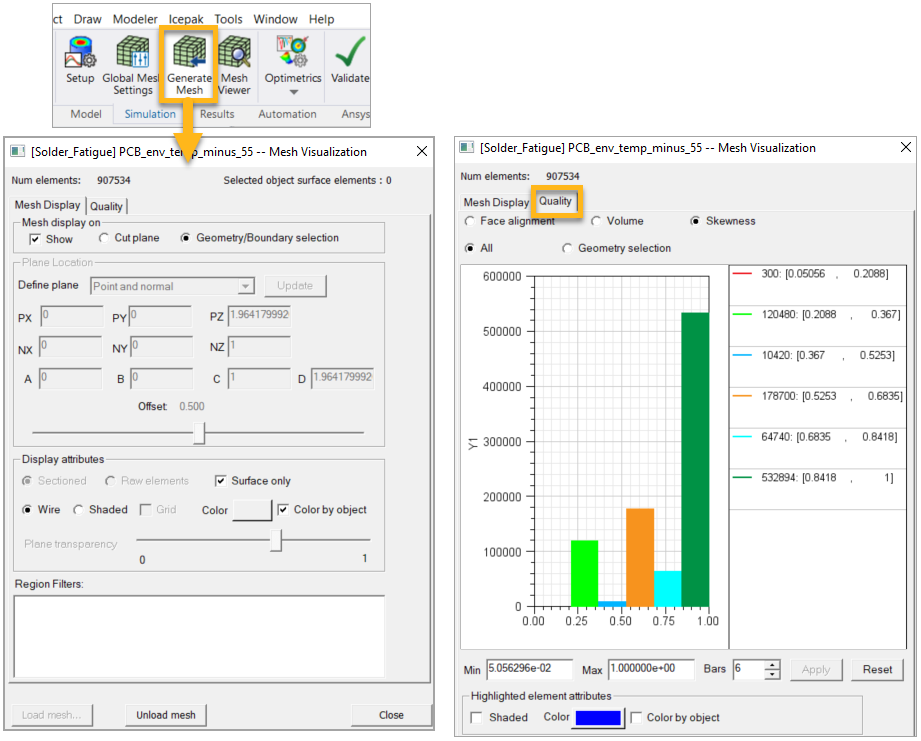This screenshot has width=921, height=741.
Task: Open the Define plane combo box
Action: coord(172,286)
